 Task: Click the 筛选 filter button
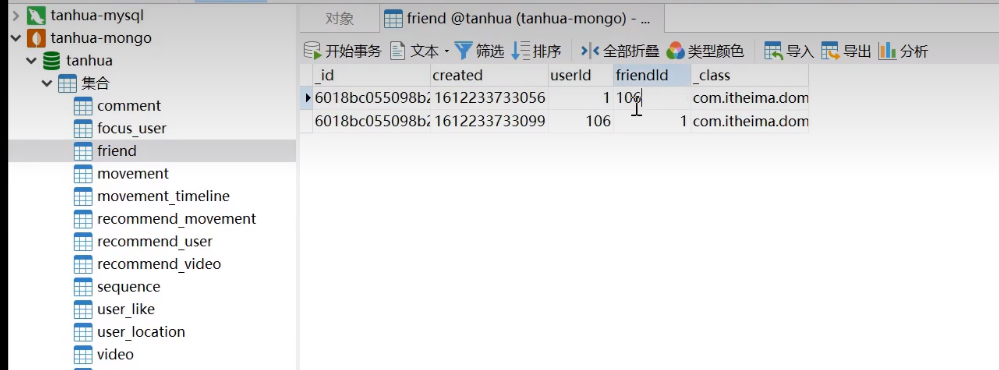(x=479, y=51)
